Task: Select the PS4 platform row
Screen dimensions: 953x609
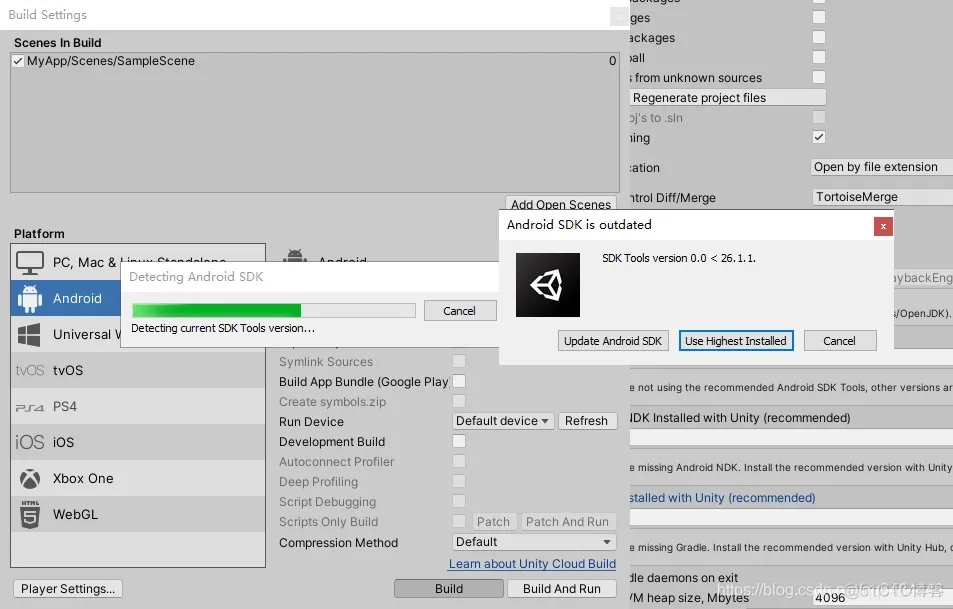Action: [138, 406]
